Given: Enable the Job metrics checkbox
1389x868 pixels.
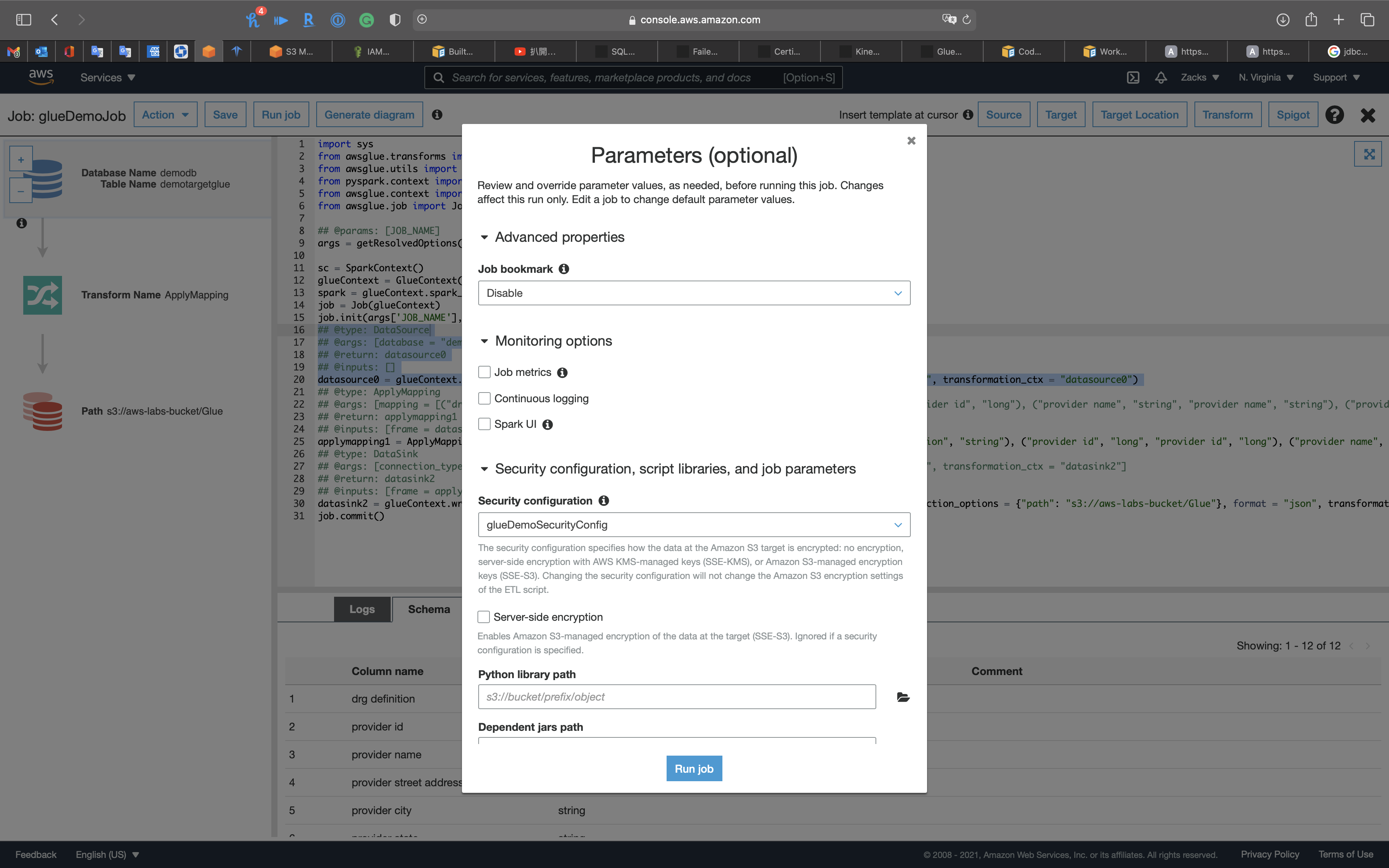Looking at the screenshot, I should (484, 372).
